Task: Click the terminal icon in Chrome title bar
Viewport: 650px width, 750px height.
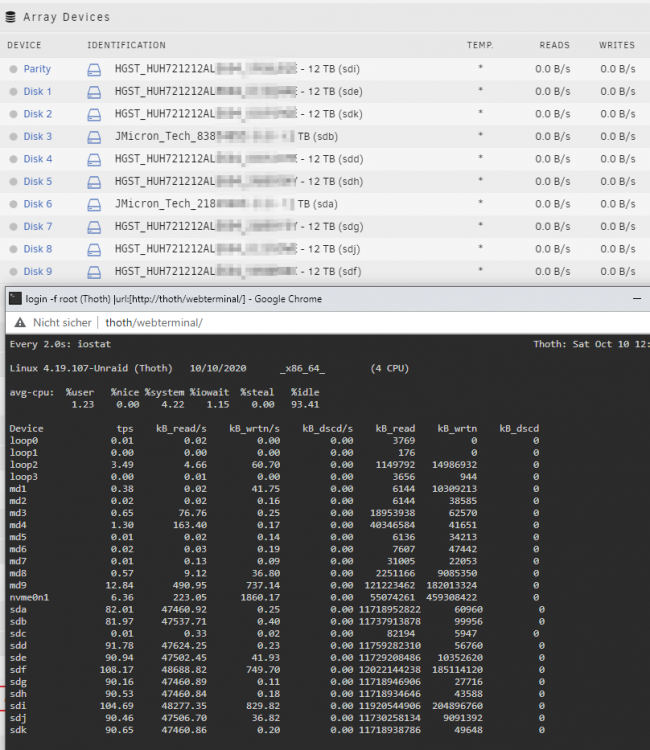Action: [x=15, y=299]
